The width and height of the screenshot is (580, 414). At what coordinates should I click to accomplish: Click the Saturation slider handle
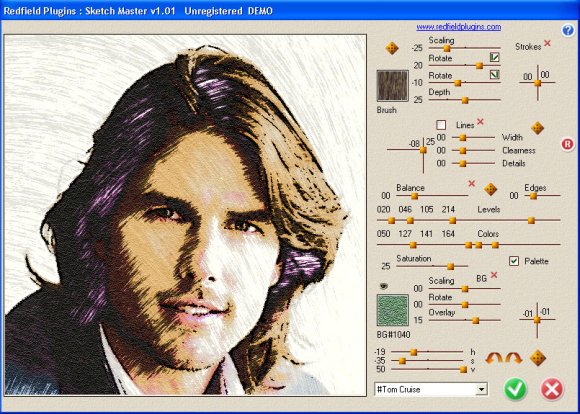(450, 266)
